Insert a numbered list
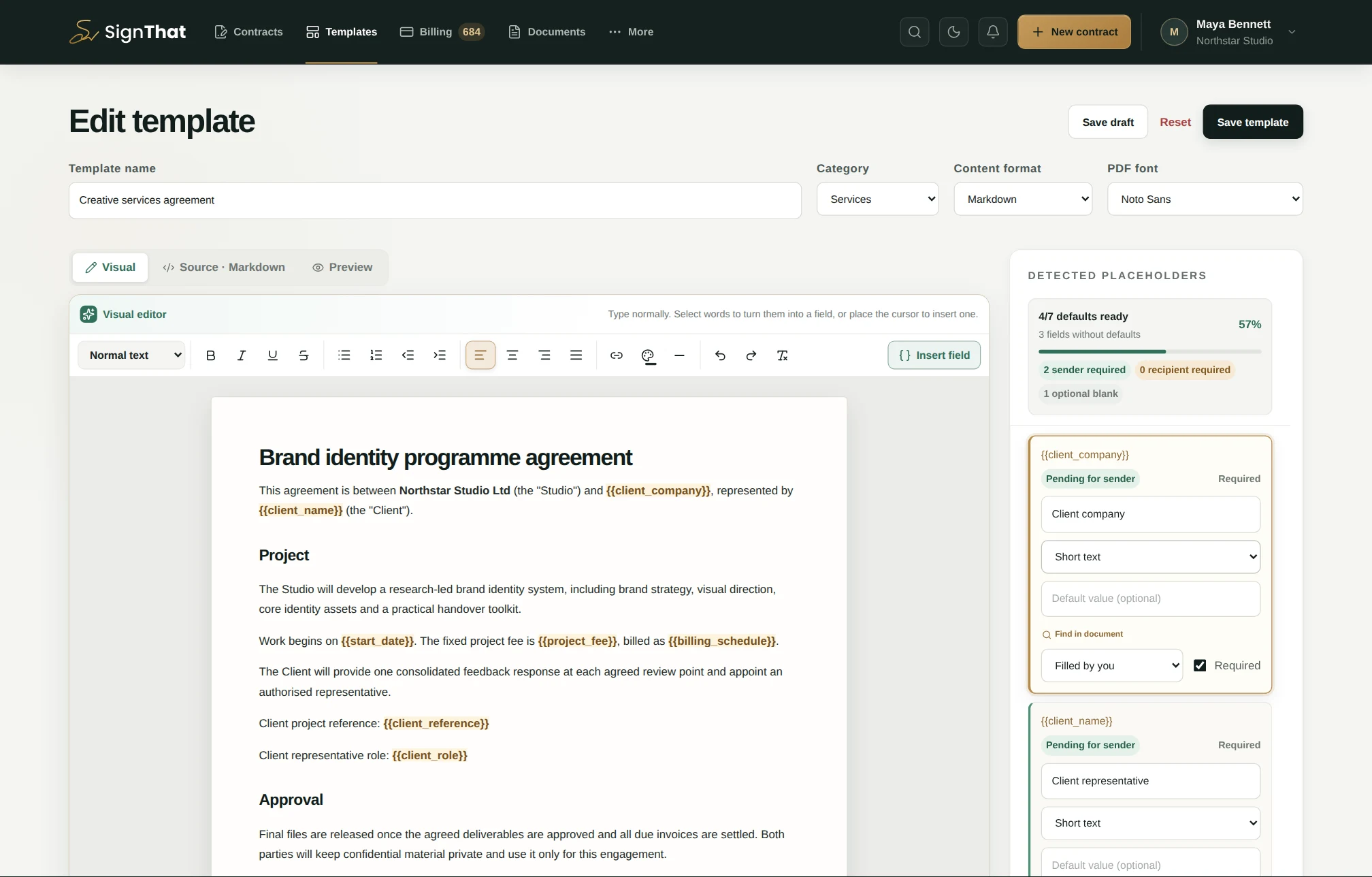Viewport: 1372px width, 877px height. pos(376,355)
